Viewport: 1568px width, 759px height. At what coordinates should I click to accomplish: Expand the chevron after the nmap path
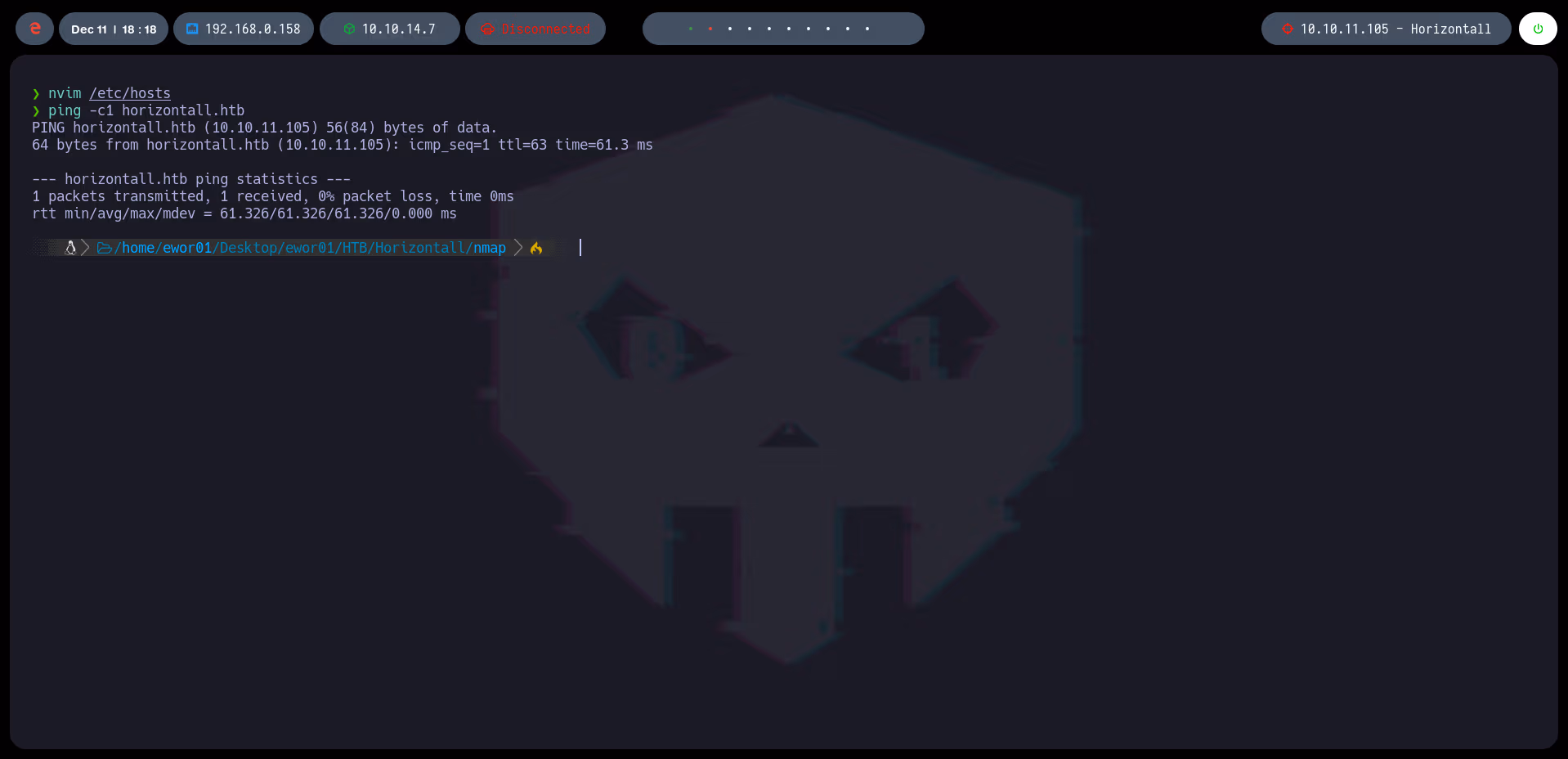click(517, 248)
